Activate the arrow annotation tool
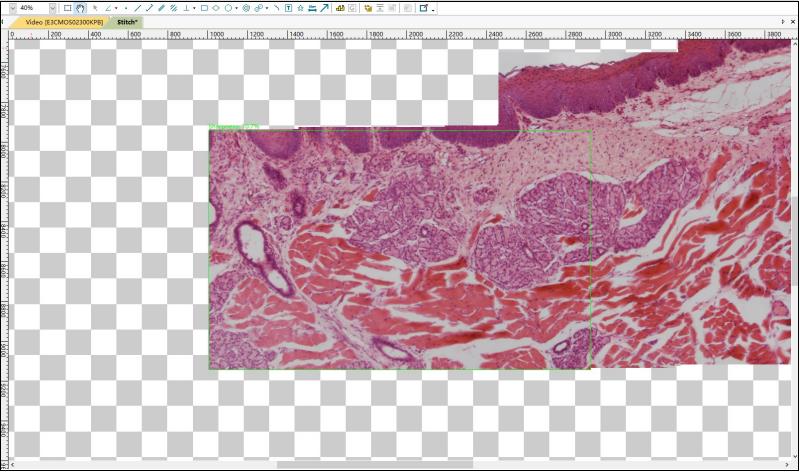 (324, 7)
